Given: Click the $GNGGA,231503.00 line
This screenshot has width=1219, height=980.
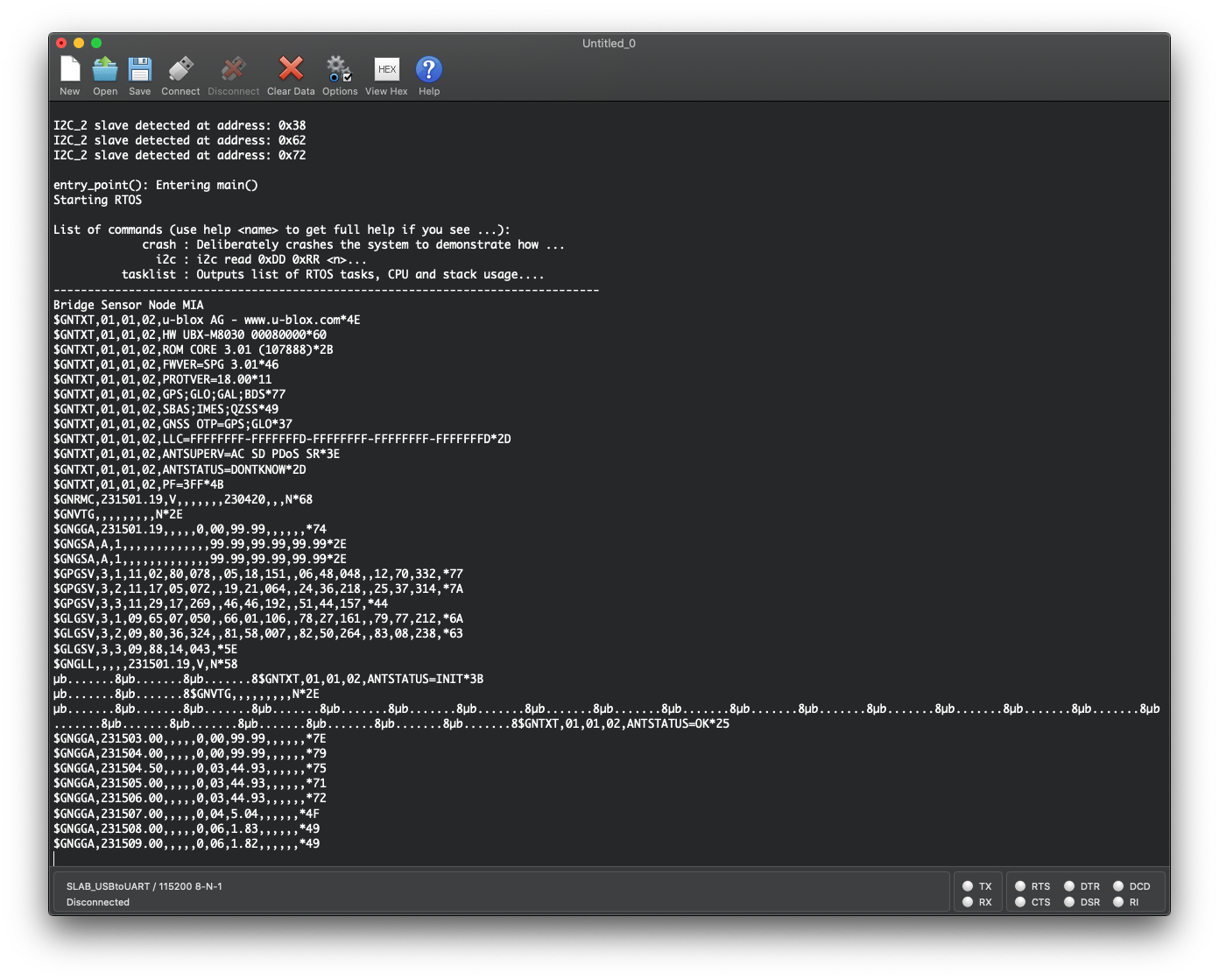Looking at the screenshot, I should tap(190, 738).
